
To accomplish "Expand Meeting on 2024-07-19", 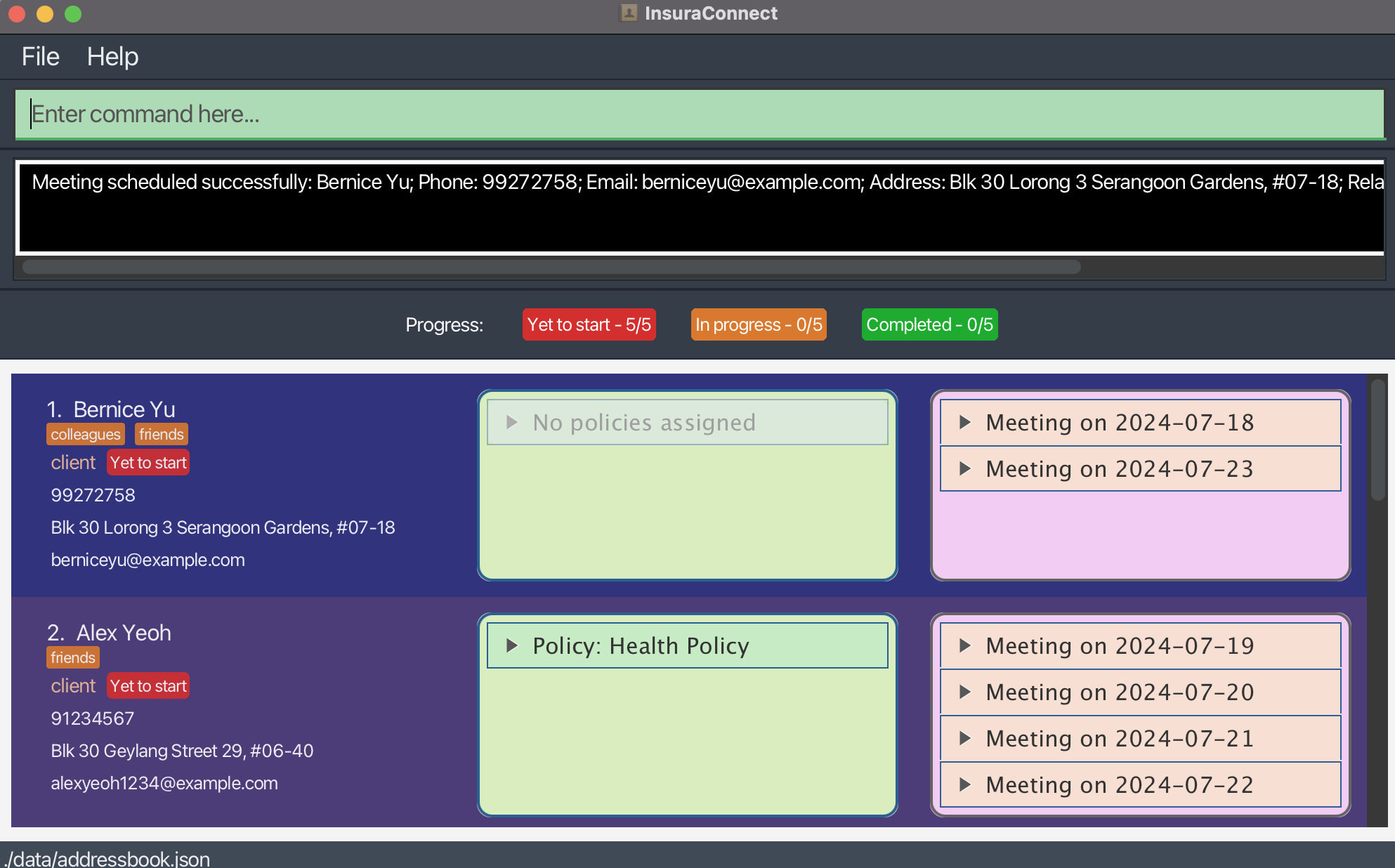I will click(x=1140, y=645).
